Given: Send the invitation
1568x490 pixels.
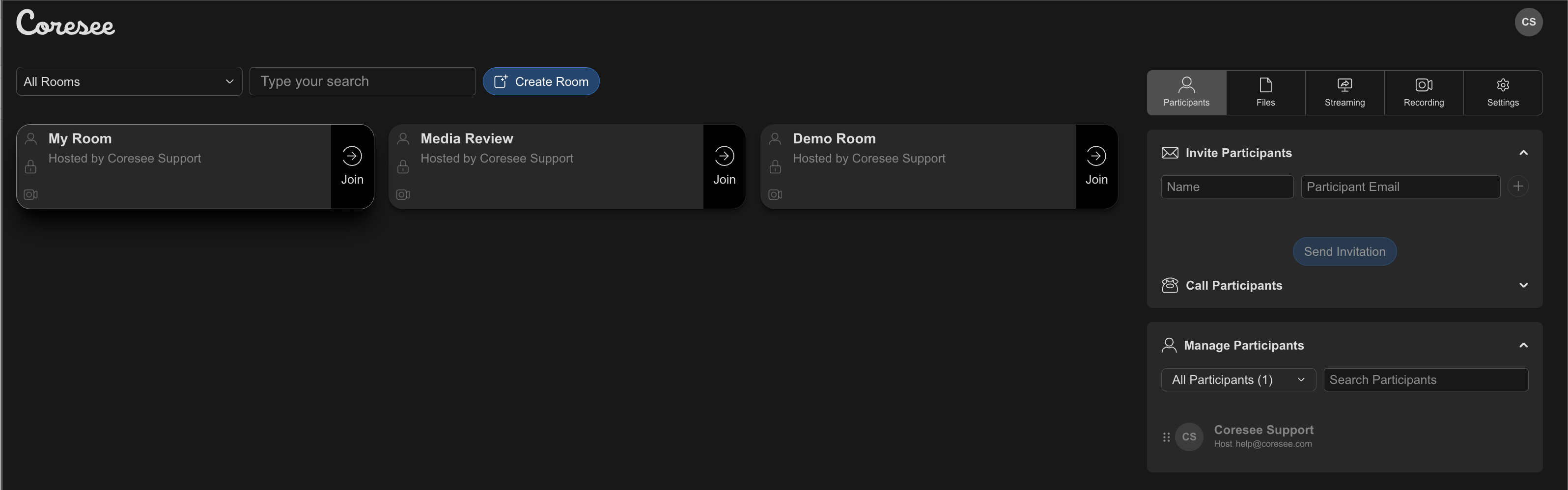Looking at the screenshot, I should coord(1344,251).
